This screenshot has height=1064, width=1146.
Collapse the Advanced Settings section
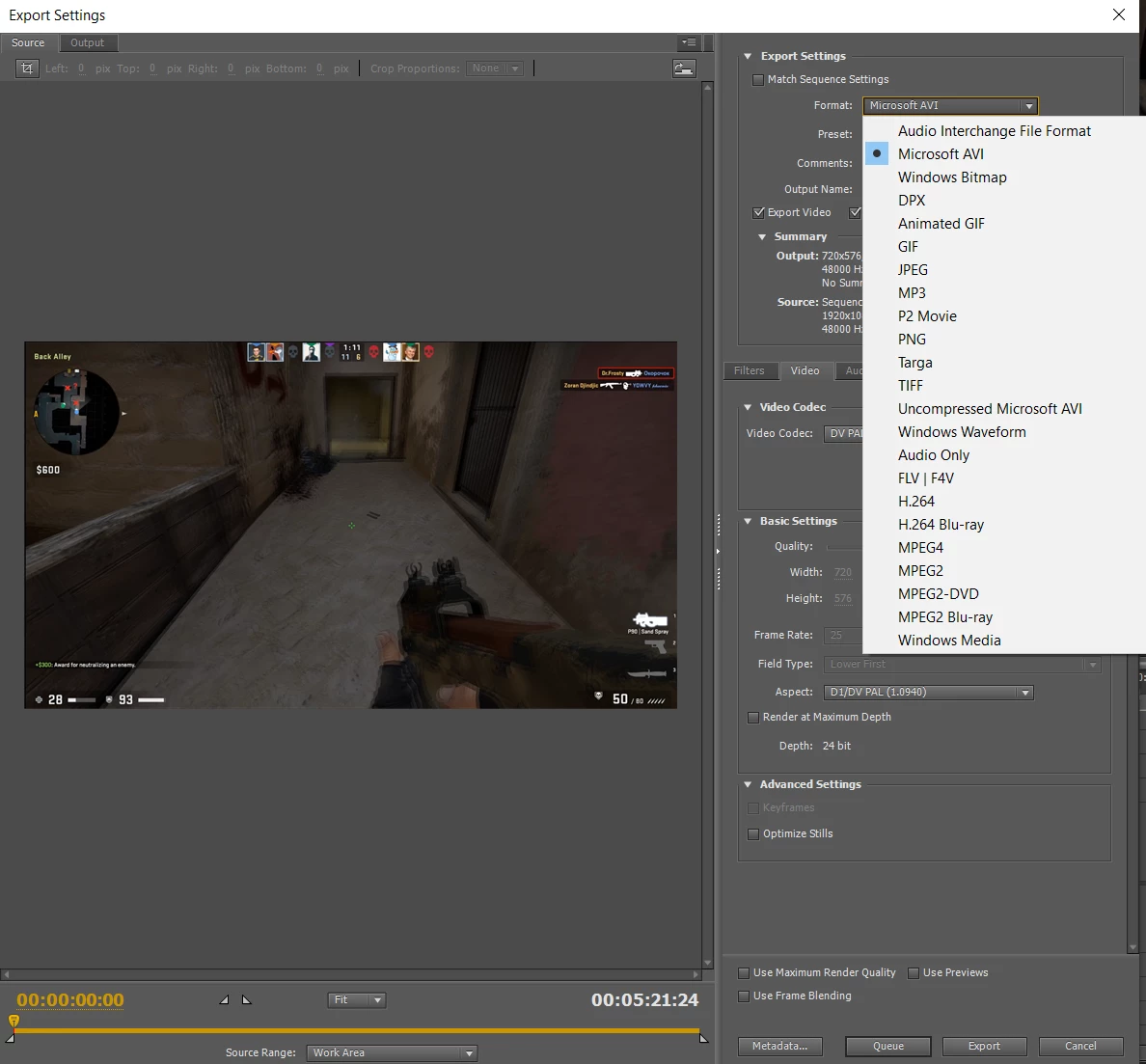(x=748, y=784)
